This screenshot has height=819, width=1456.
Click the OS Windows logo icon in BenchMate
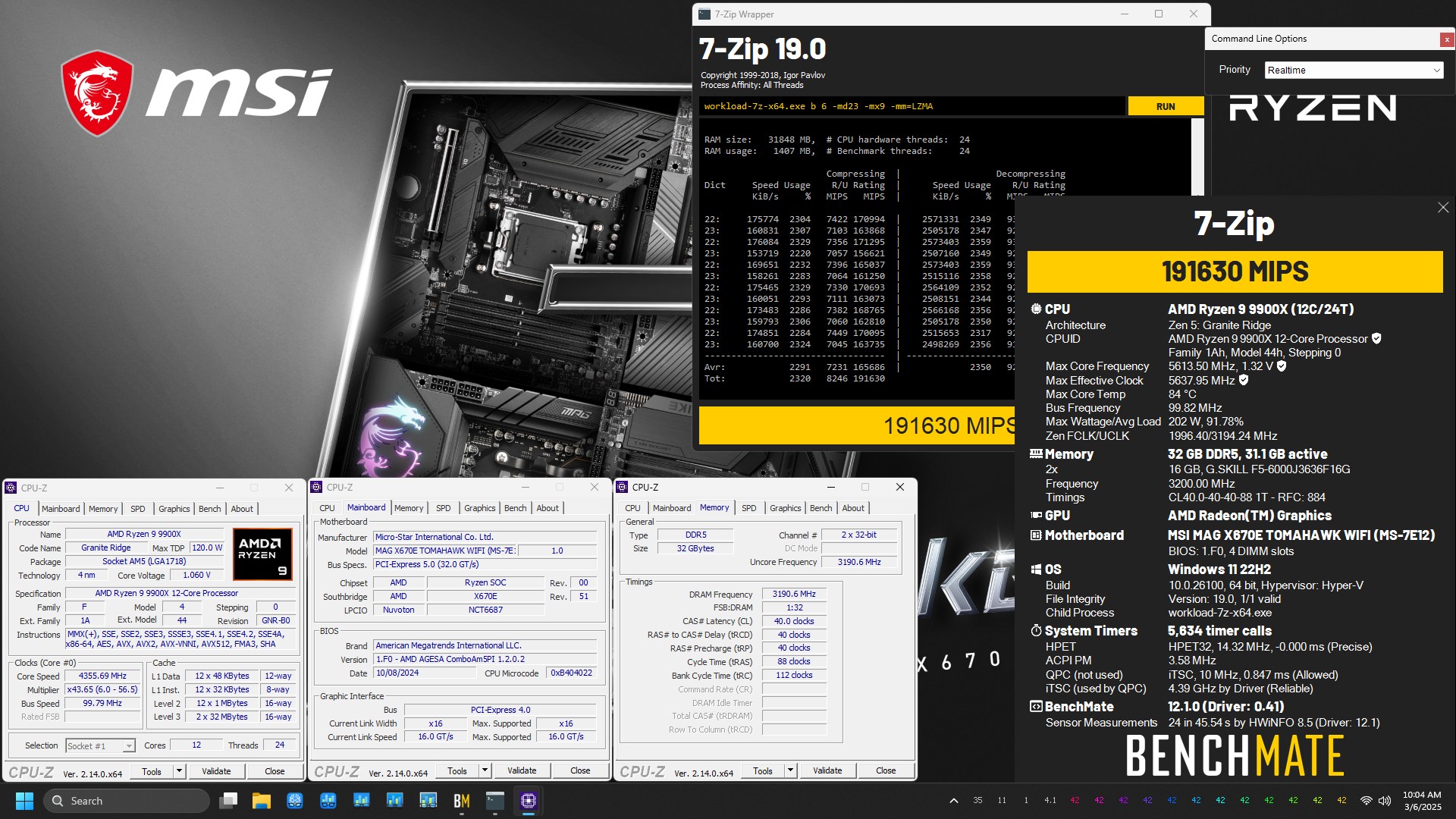coord(1036,570)
